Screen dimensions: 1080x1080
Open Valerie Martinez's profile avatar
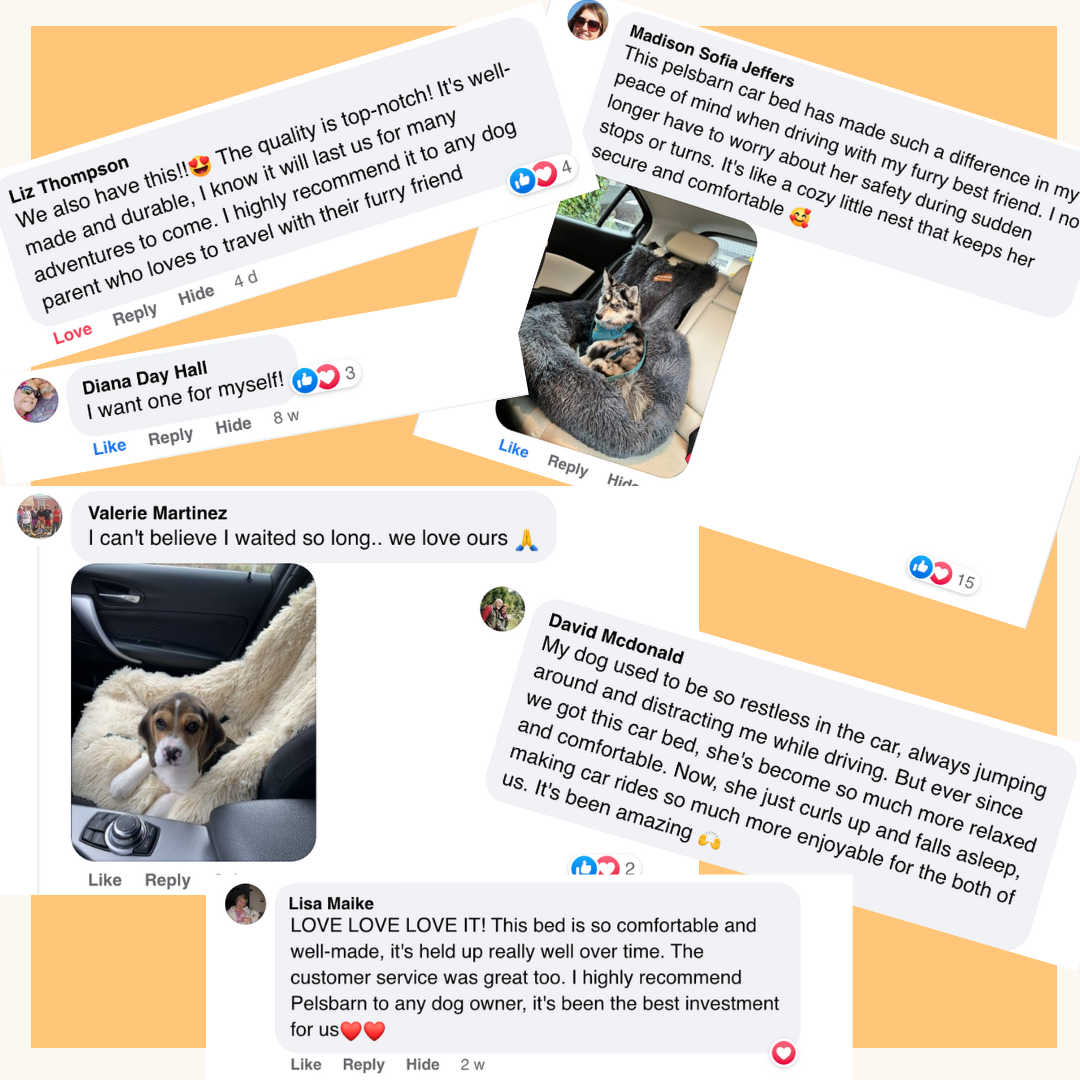click(x=39, y=516)
